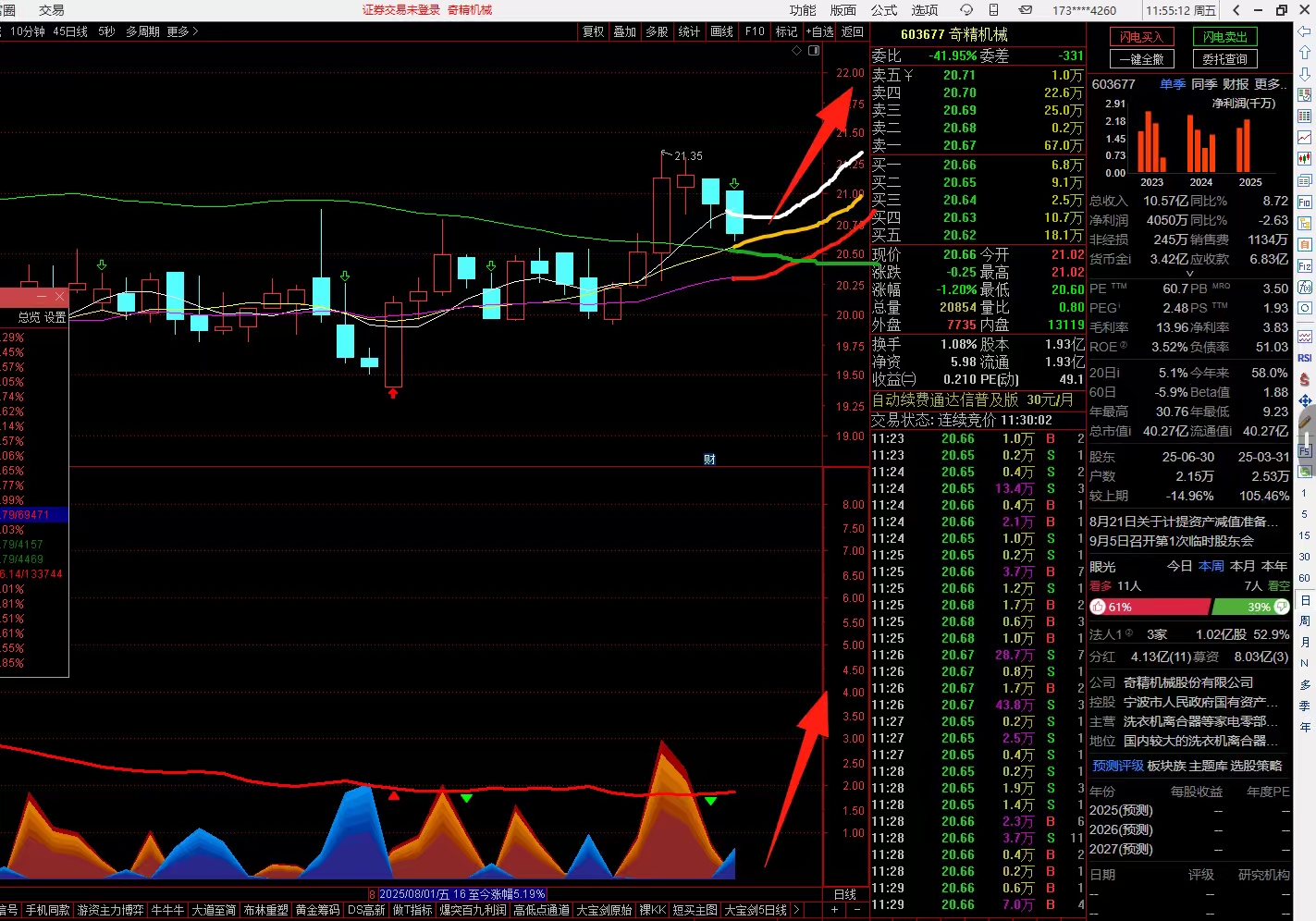Open 叠加 option in chart toolbar

625,31
